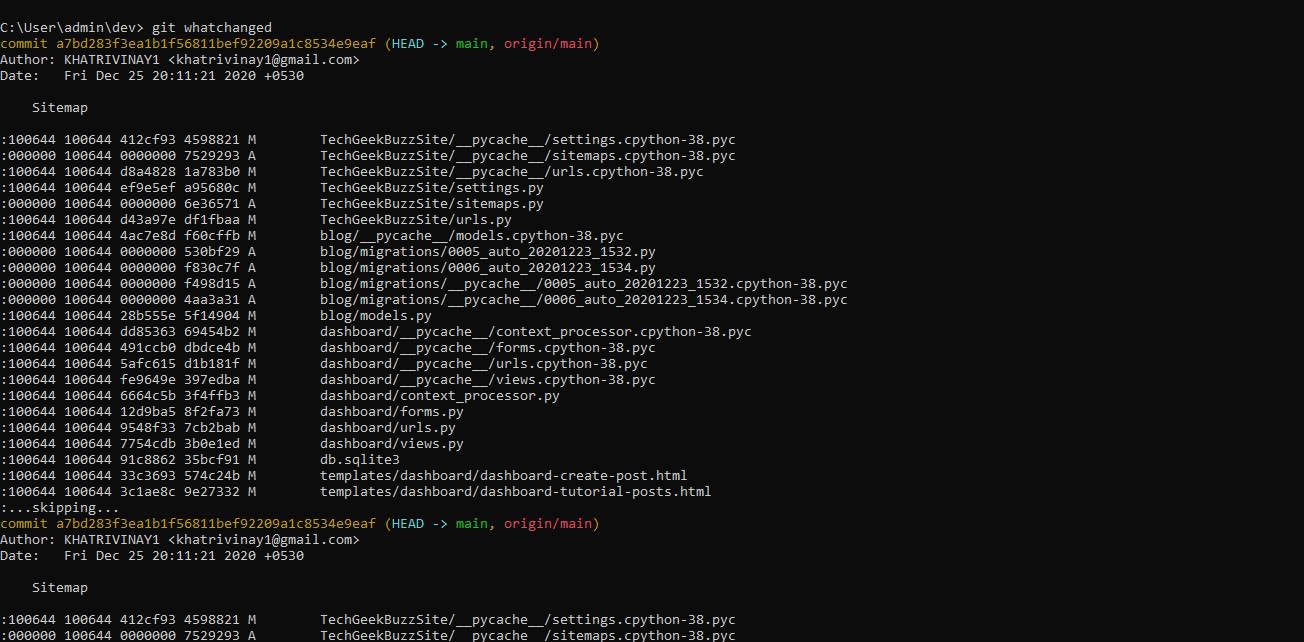Click the dashboard-tutorial-posts.html template path
This screenshot has width=1304, height=642.
click(x=515, y=491)
